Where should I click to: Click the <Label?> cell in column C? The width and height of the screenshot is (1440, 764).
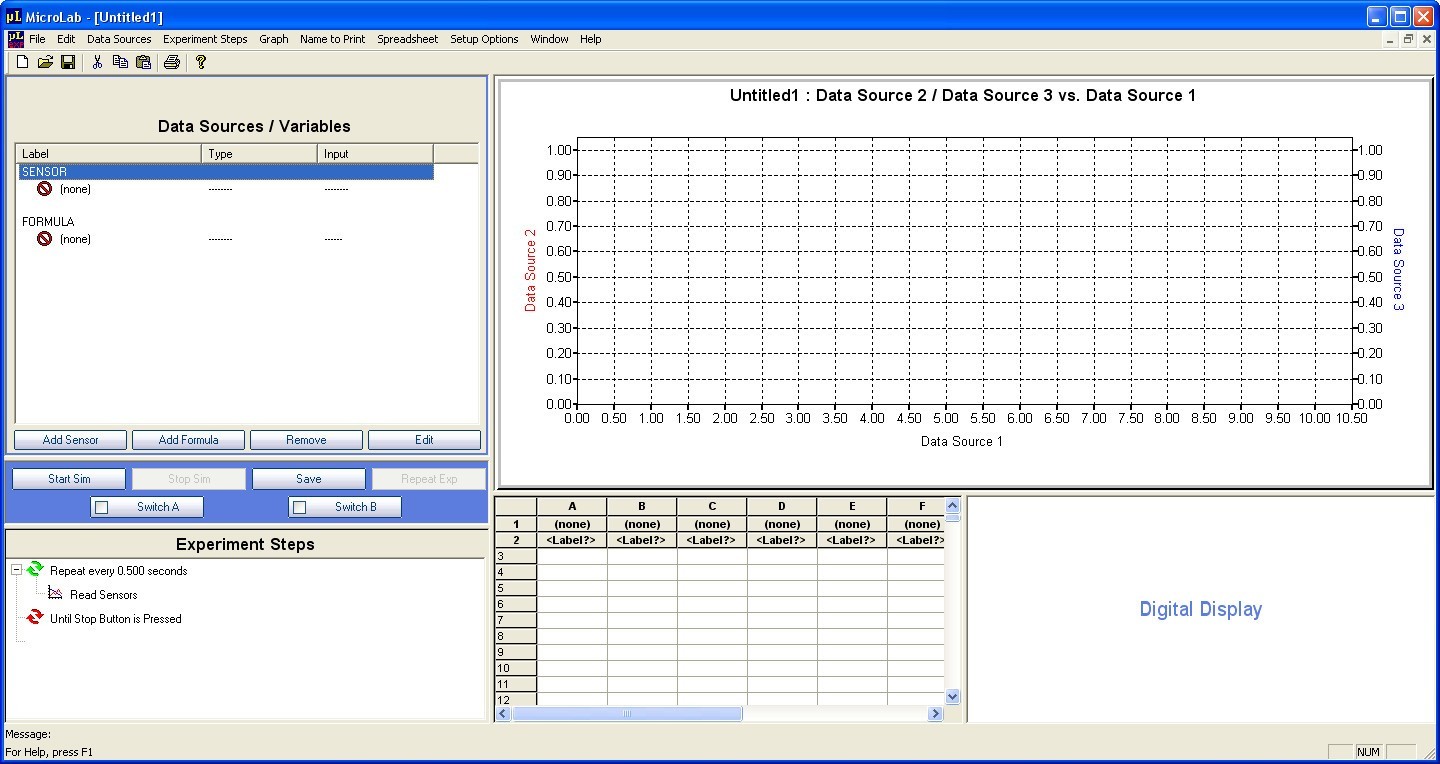click(x=712, y=540)
